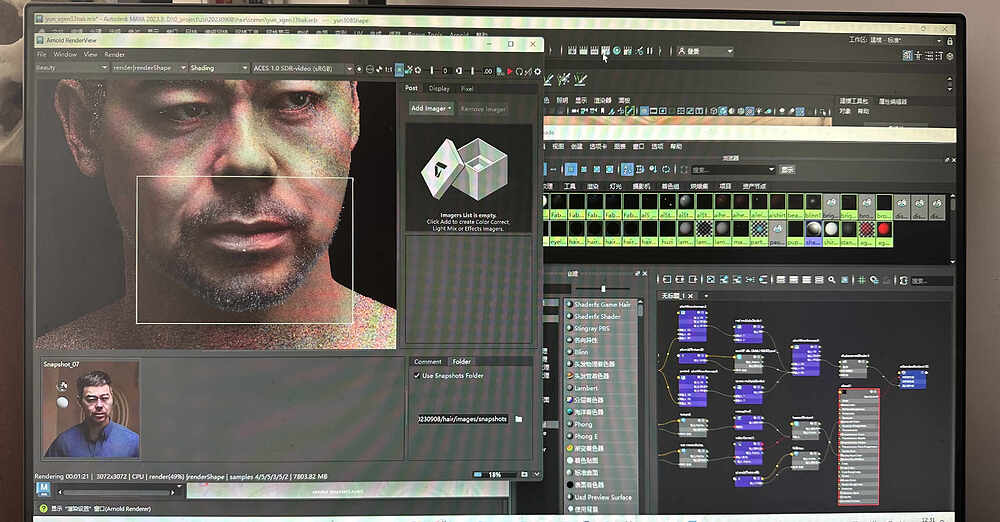Switch to the Display tab in RenderView
1000x522 pixels.
[439, 89]
